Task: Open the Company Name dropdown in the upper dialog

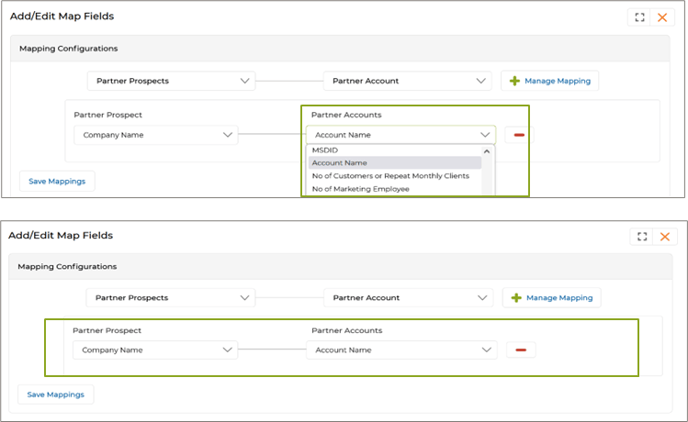Action: pyautogui.click(x=156, y=134)
